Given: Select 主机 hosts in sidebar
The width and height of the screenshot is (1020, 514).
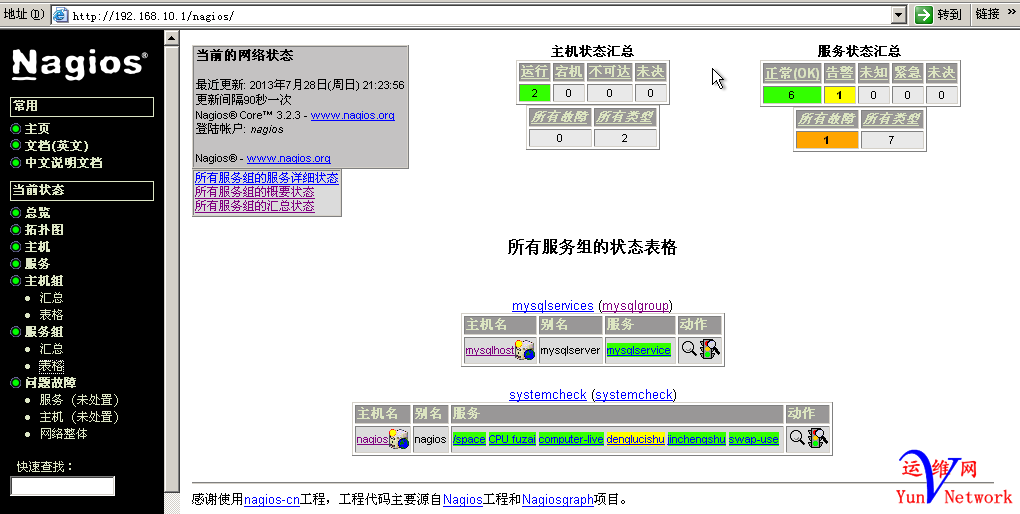Looking at the screenshot, I should (37, 247).
